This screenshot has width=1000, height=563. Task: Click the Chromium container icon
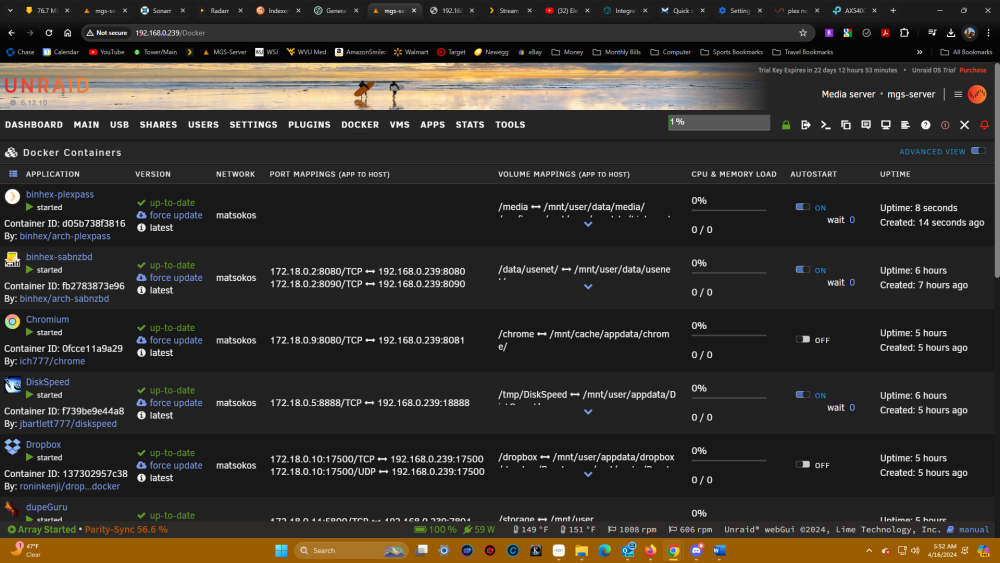[12, 321]
